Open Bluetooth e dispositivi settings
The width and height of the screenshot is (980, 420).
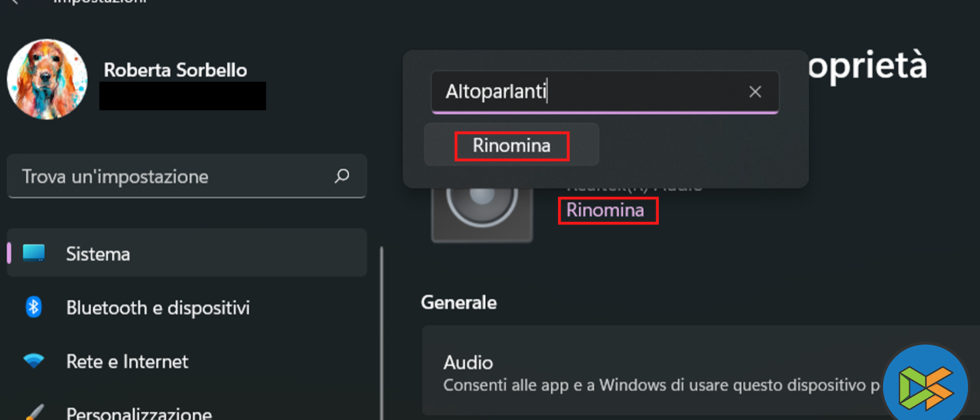[158, 307]
